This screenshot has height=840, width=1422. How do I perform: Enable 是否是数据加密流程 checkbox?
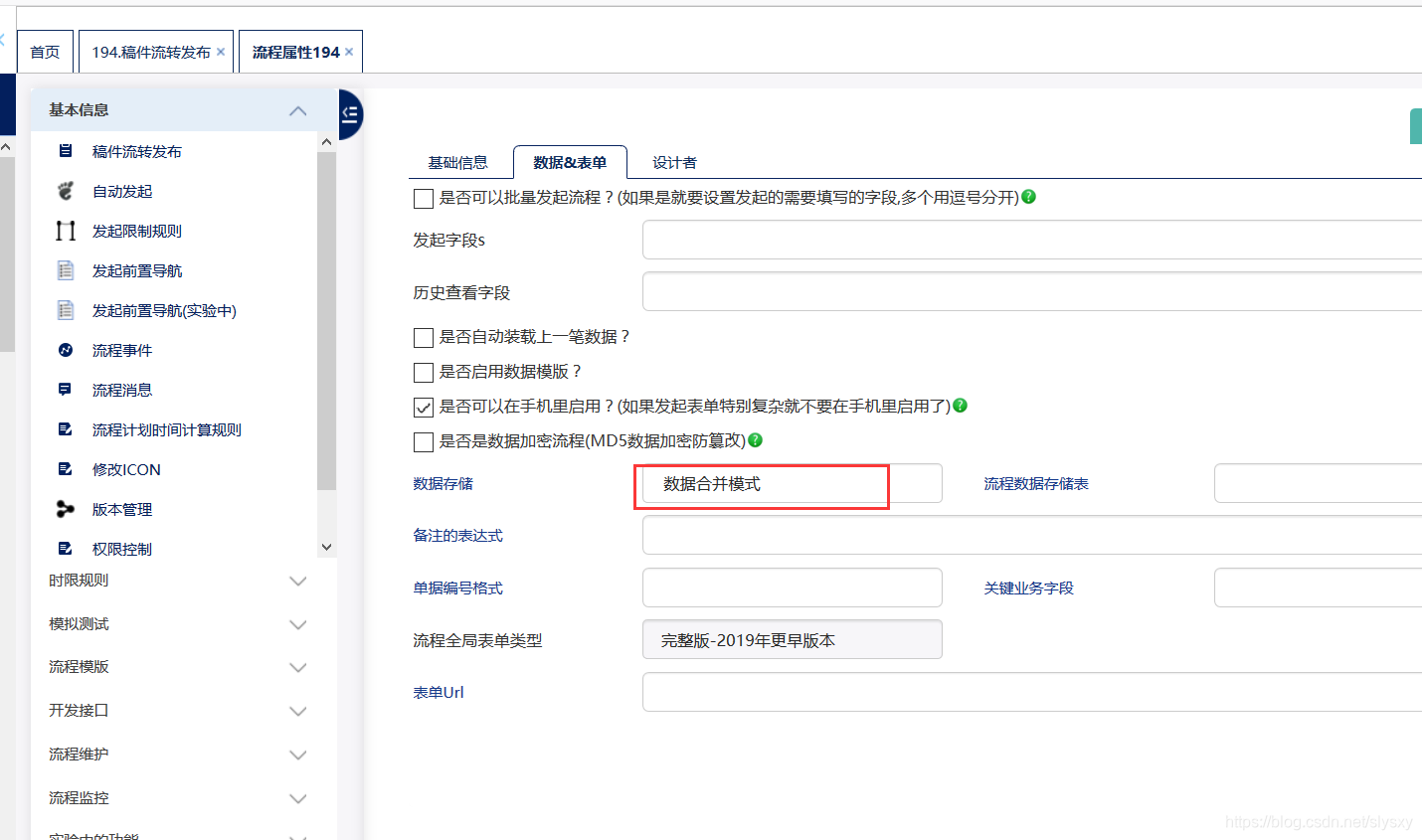click(x=424, y=441)
